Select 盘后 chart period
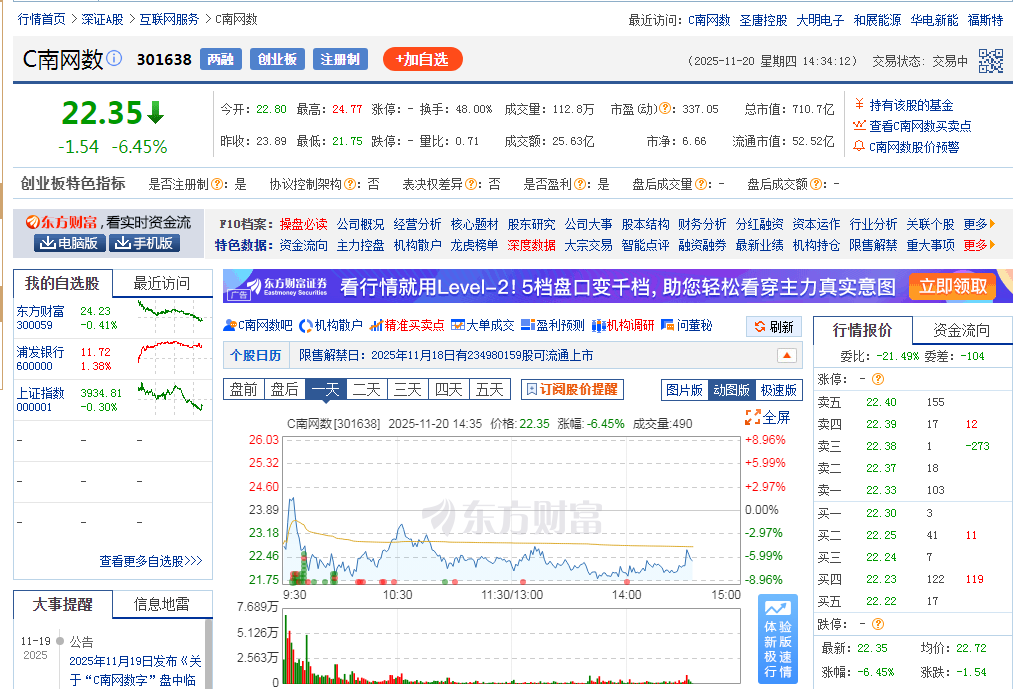 point(284,390)
